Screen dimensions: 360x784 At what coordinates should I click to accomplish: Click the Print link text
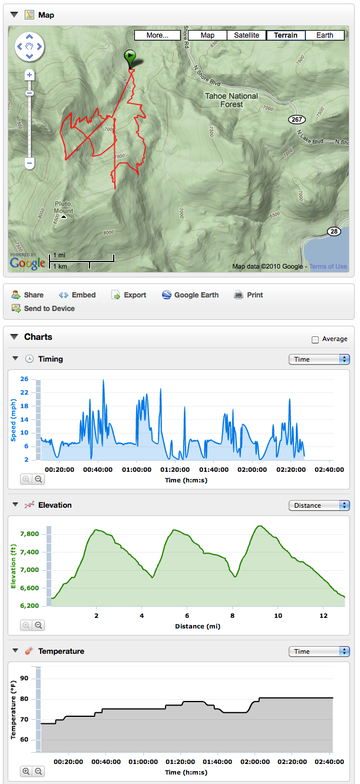255,295
